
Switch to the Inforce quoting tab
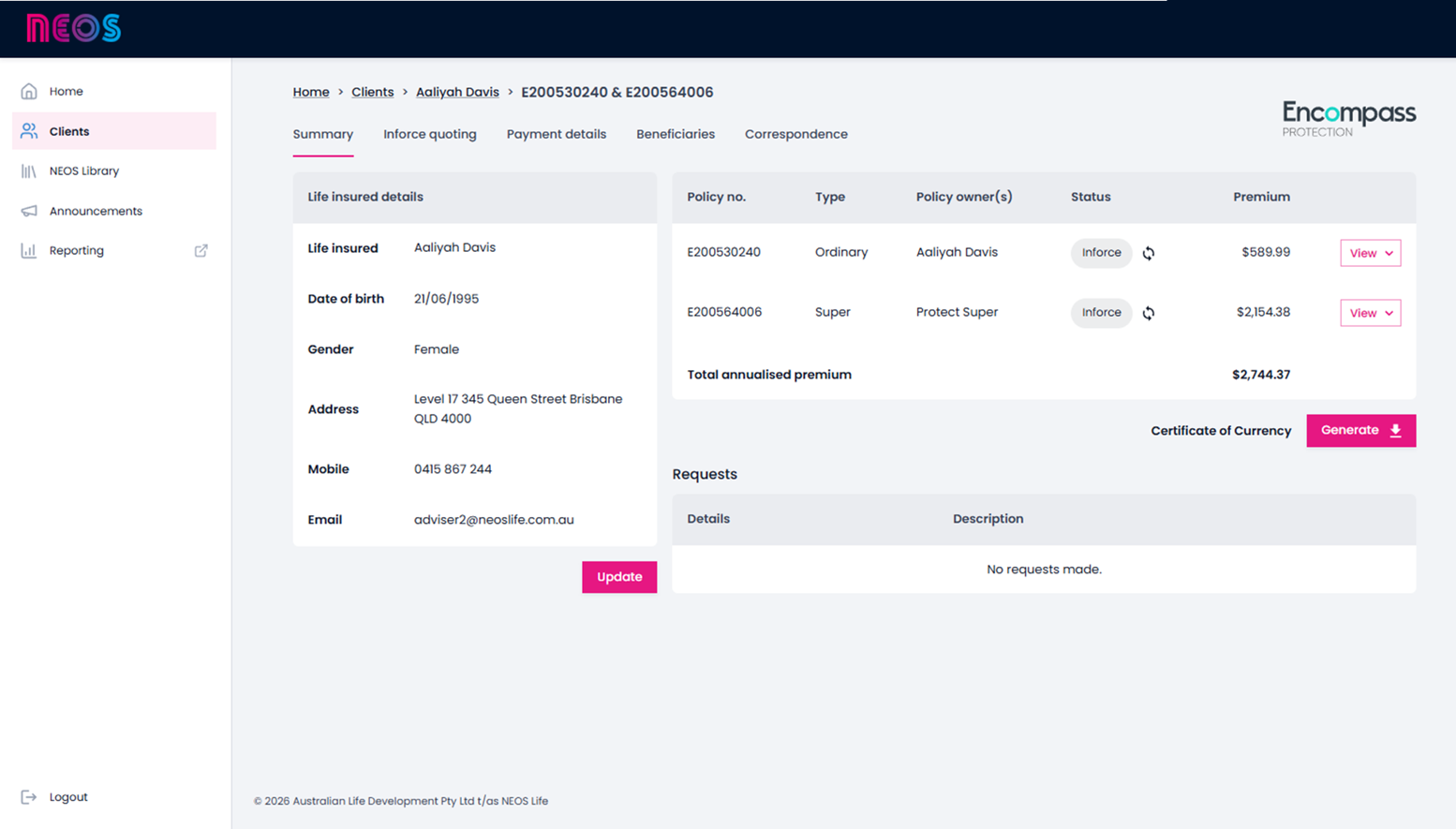pos(429,134)
